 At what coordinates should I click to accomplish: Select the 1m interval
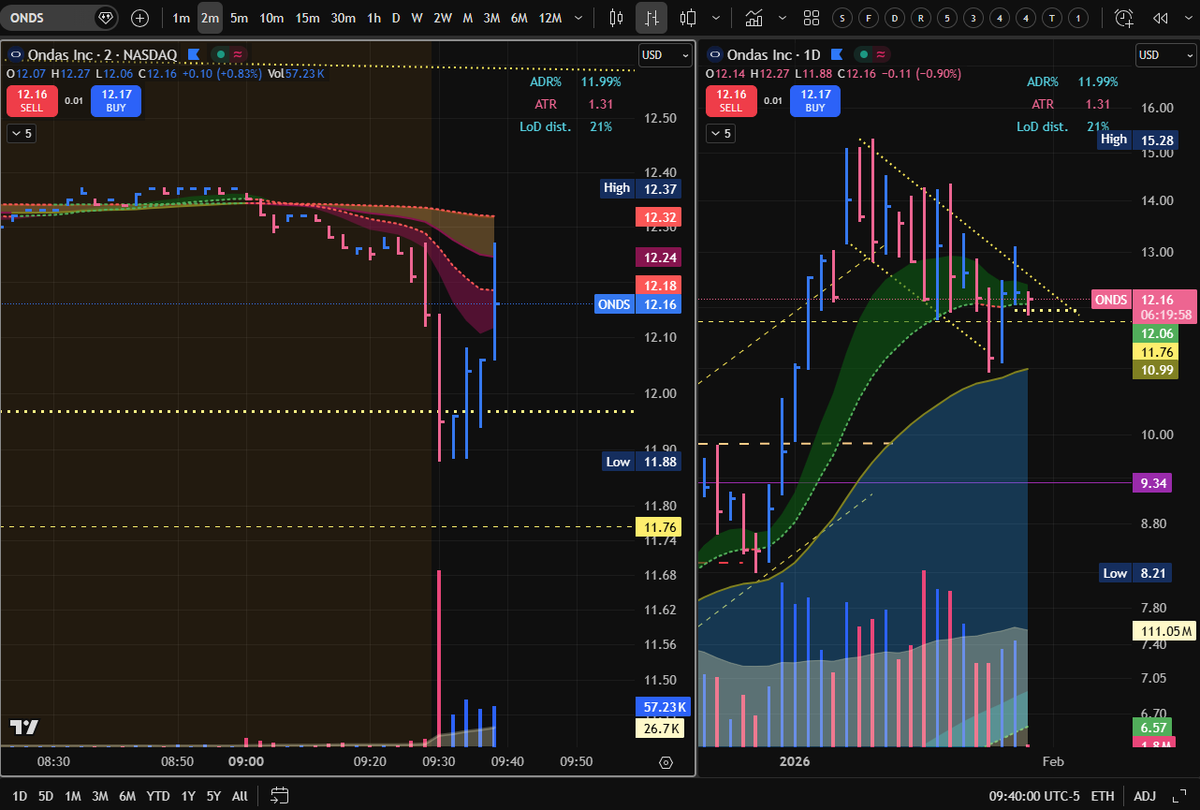click(x=181, y=18)
